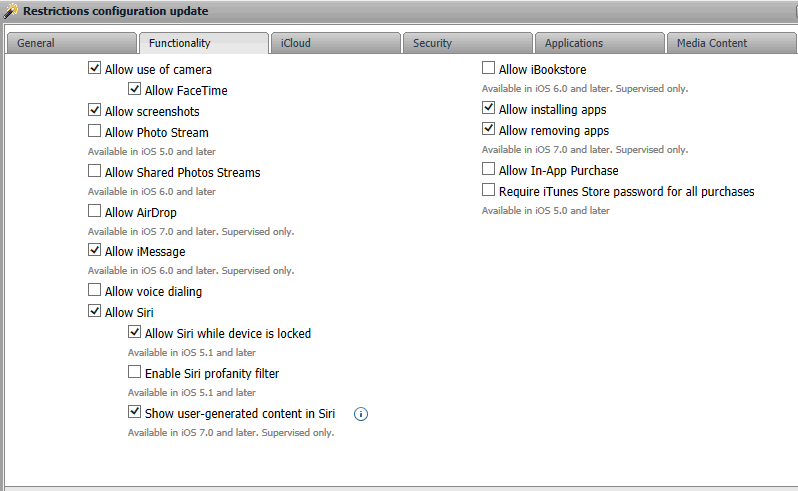This screenshot has height=491, width=798.
Task: Click the wizard icon in the title bar
Action: (x=10, y=11)
